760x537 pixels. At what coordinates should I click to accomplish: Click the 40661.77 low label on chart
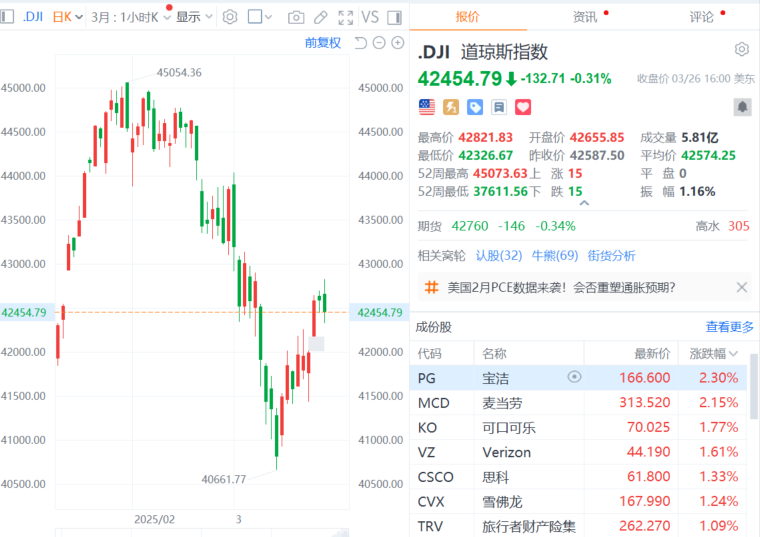[x=223, y=479]
